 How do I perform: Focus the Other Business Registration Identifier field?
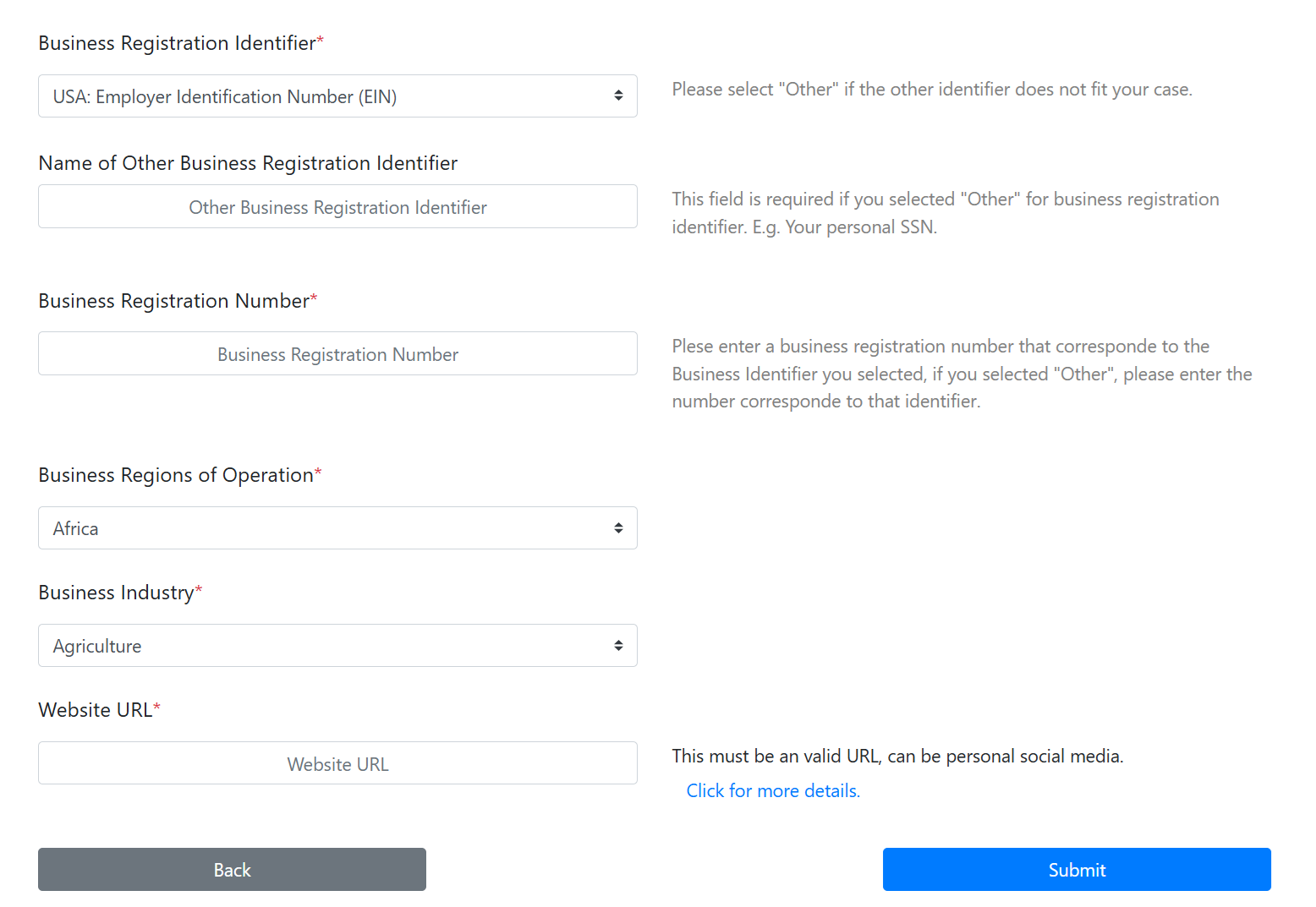point(337,206)
